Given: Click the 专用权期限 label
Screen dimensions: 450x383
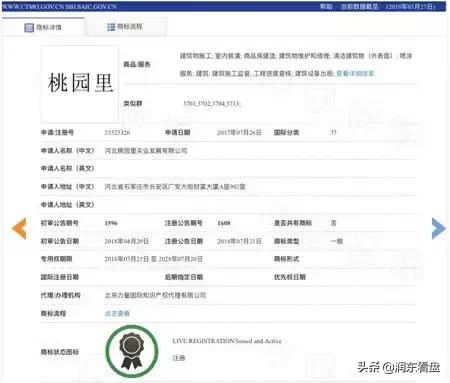Looking at the screenshot, I should [x=56, y=259].
